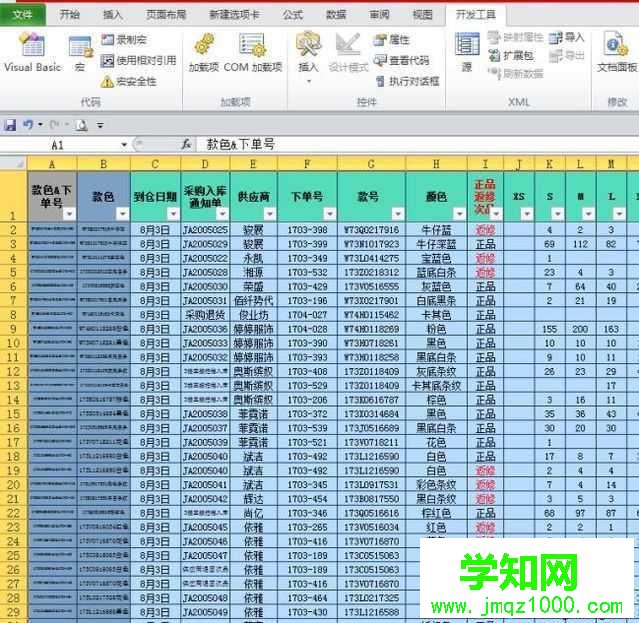
Task: Open 文档面板 document panel
Action: click(617, 52)
